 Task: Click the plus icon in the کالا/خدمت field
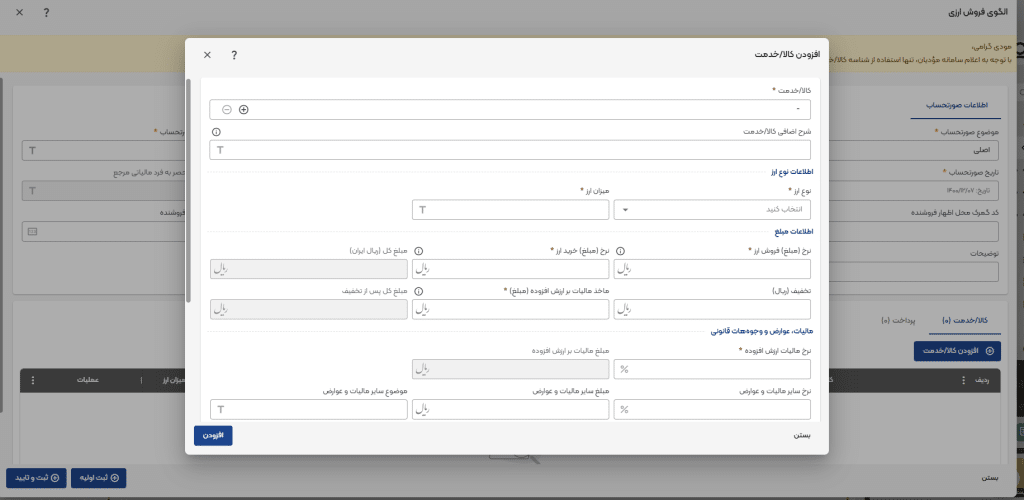243,109
